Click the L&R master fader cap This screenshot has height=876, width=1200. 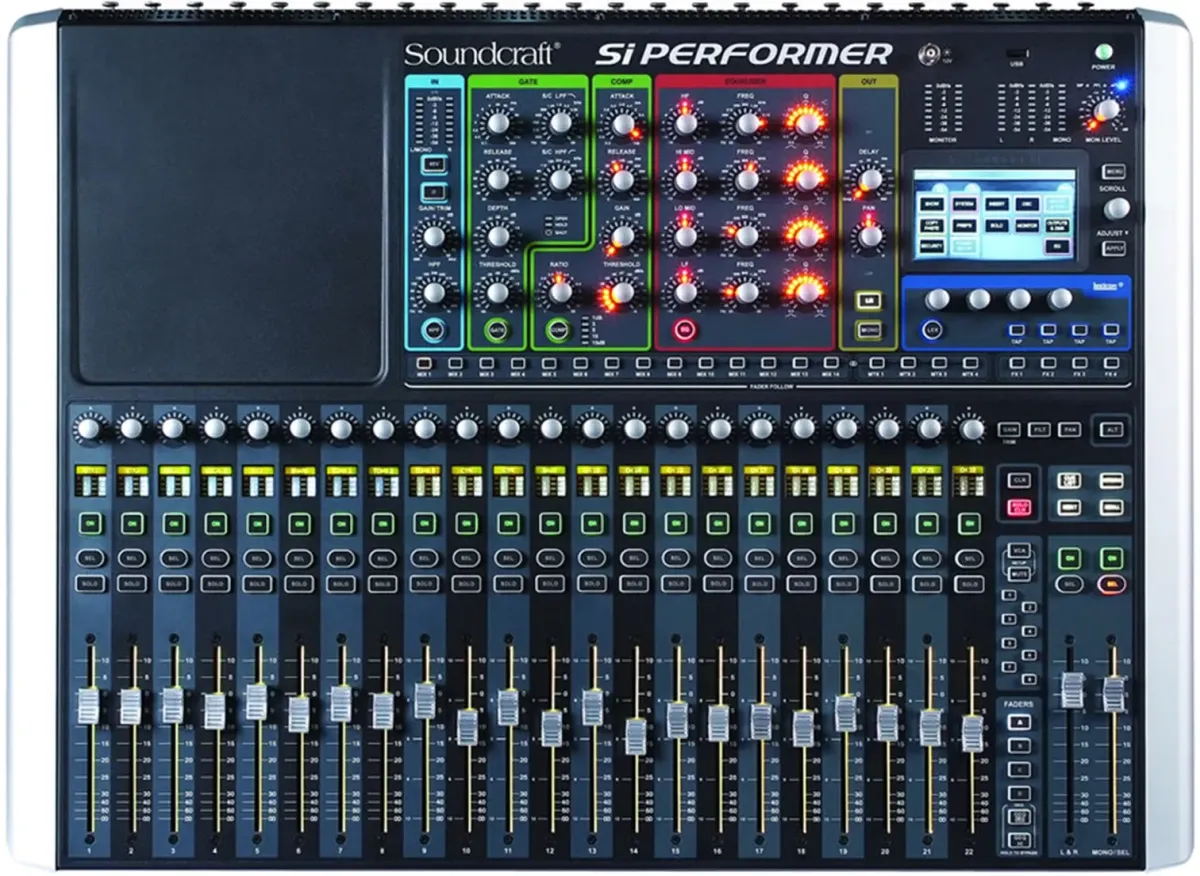click(x=1072, y=690)
